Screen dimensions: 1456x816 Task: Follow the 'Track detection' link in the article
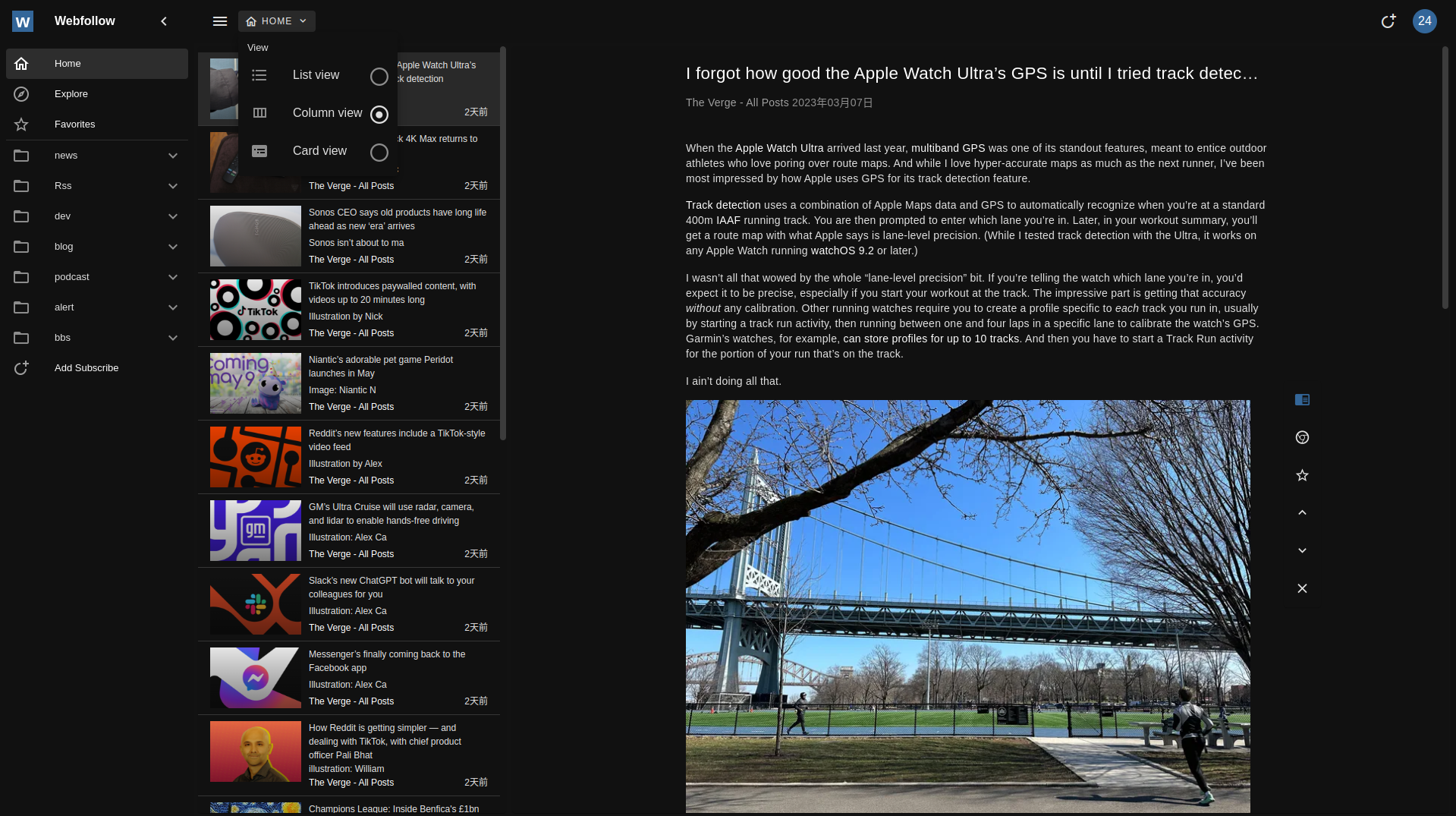[722, 205]
